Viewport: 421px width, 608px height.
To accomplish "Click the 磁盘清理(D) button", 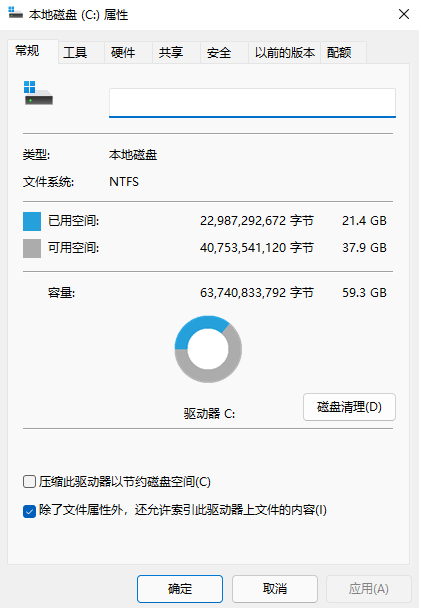I will tap(349, 407).
